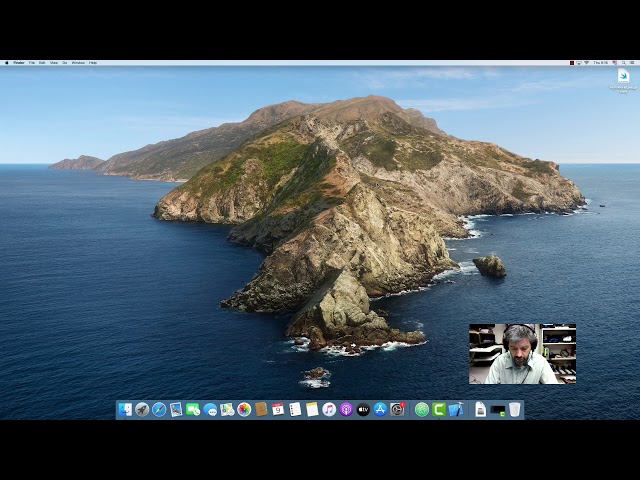640x480 pixels.
Task: Click the webcam video overlay
Action: [522, 354]
